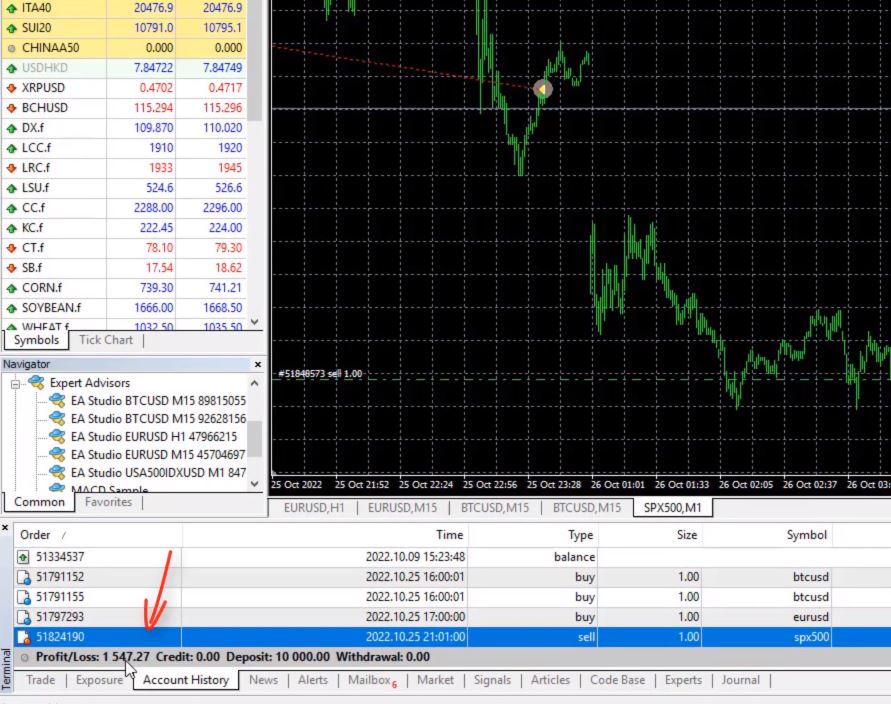The height and width of the screenshot is (704, 891).
Task: Click the sell order icon on highlighted order 51824190
Action: [23, 637]
